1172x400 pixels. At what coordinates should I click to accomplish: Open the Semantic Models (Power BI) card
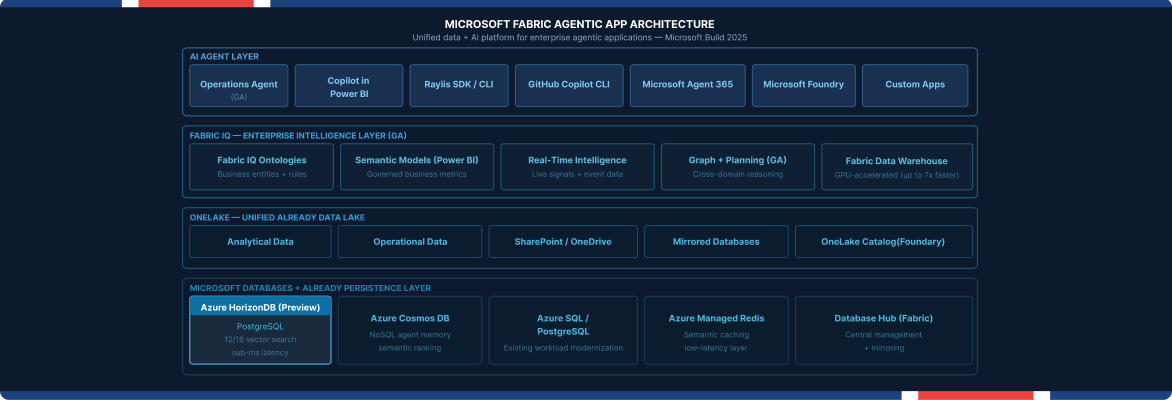417,167
